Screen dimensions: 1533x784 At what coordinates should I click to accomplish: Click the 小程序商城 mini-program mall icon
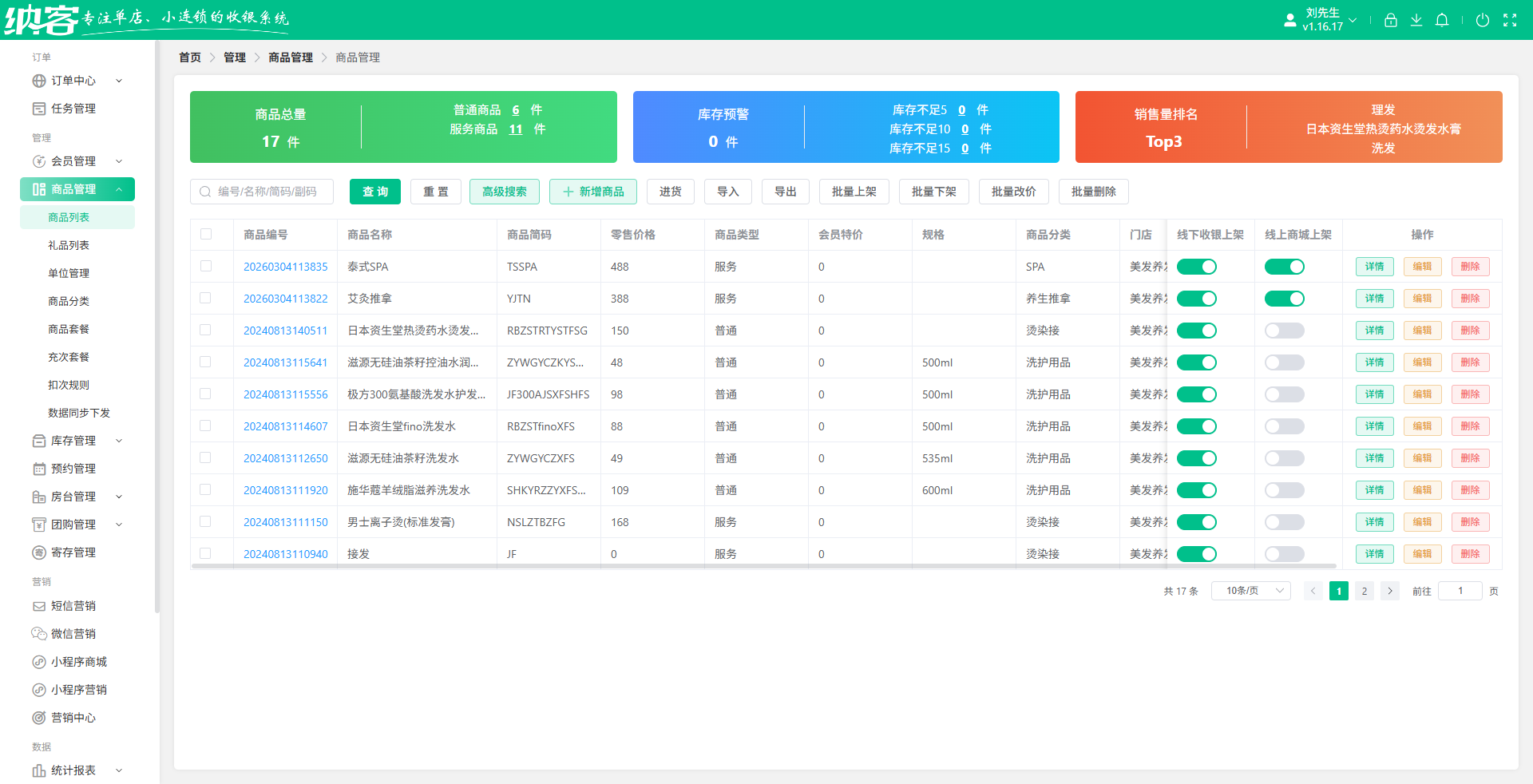(x=38, y=661)
